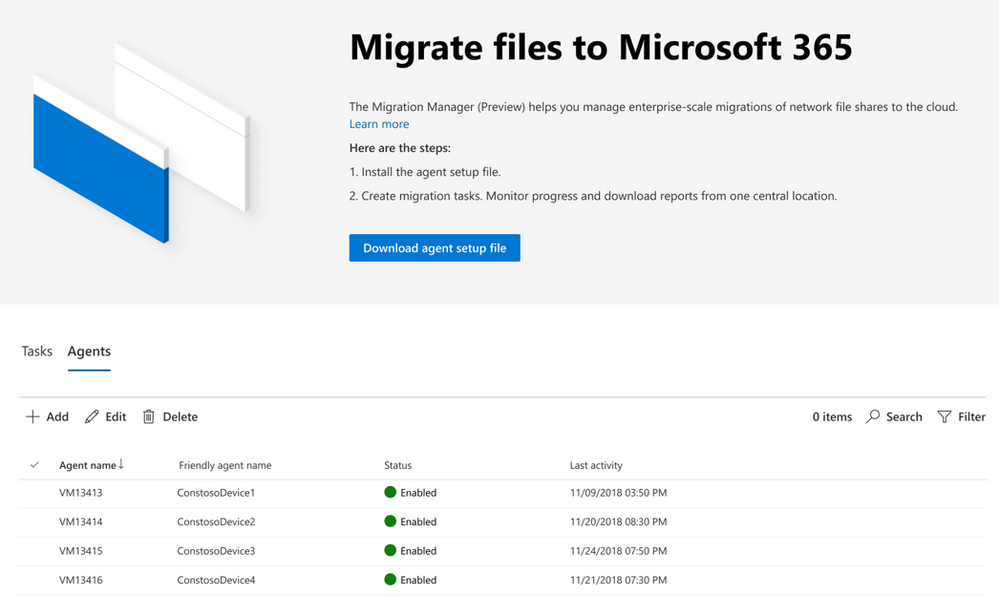The image size is (999, 600).
Task: Click the Friendly agent name column header
Action: (225, 466)
